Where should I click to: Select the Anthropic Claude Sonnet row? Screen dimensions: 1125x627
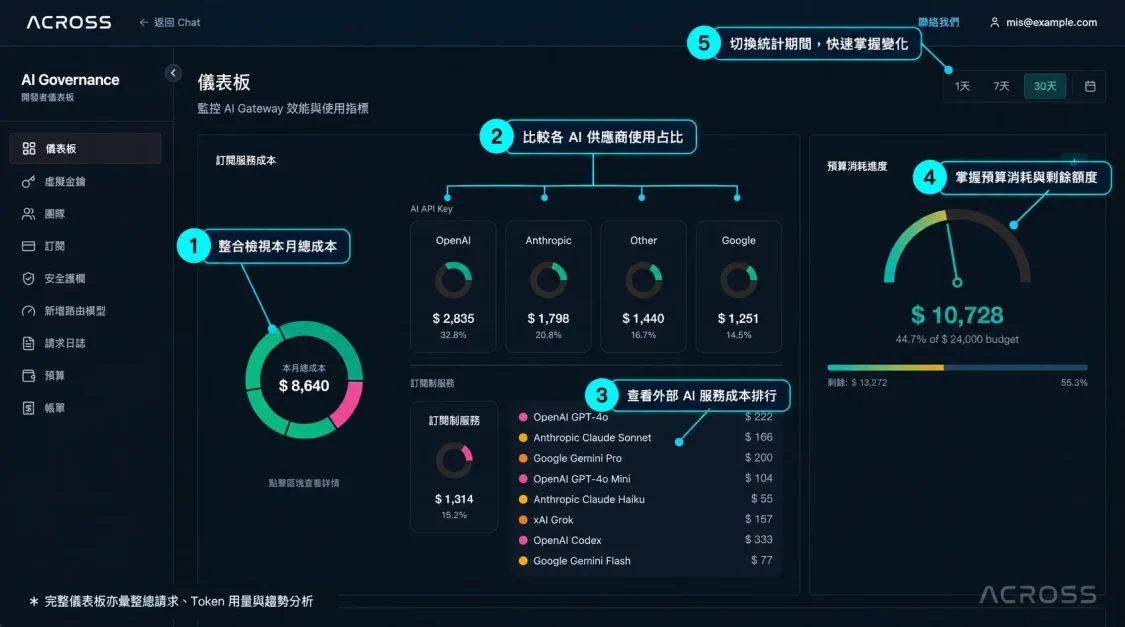(x=646, y=438)
